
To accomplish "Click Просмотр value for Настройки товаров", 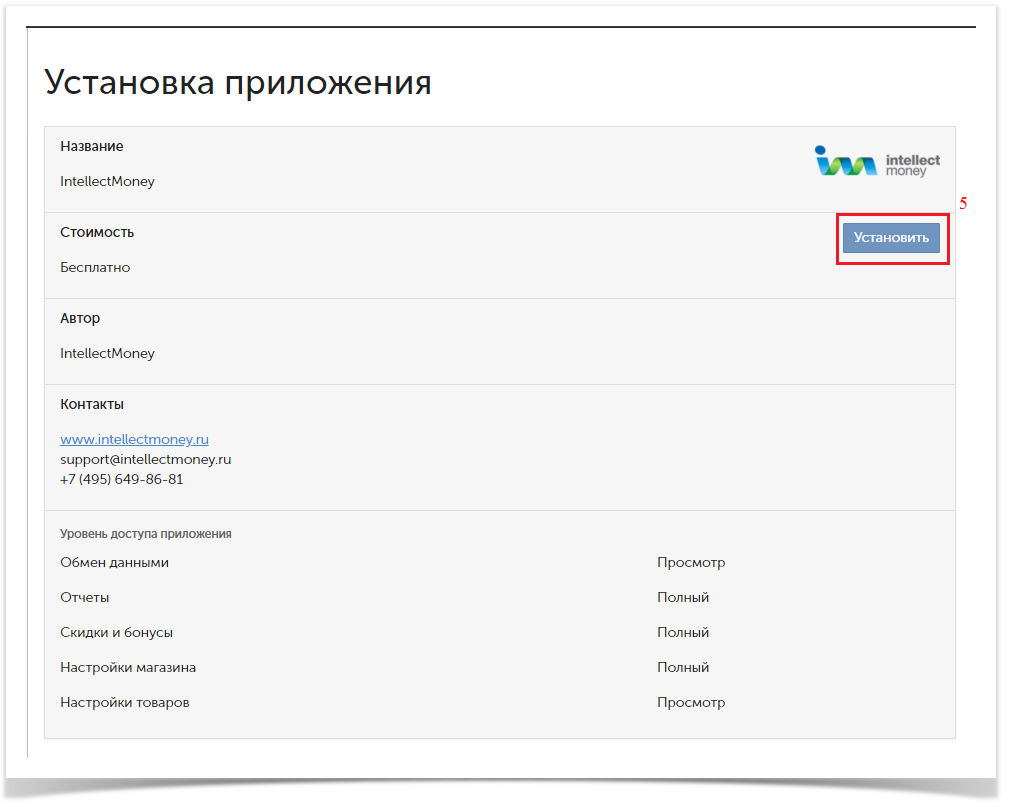I will [691, 703].
